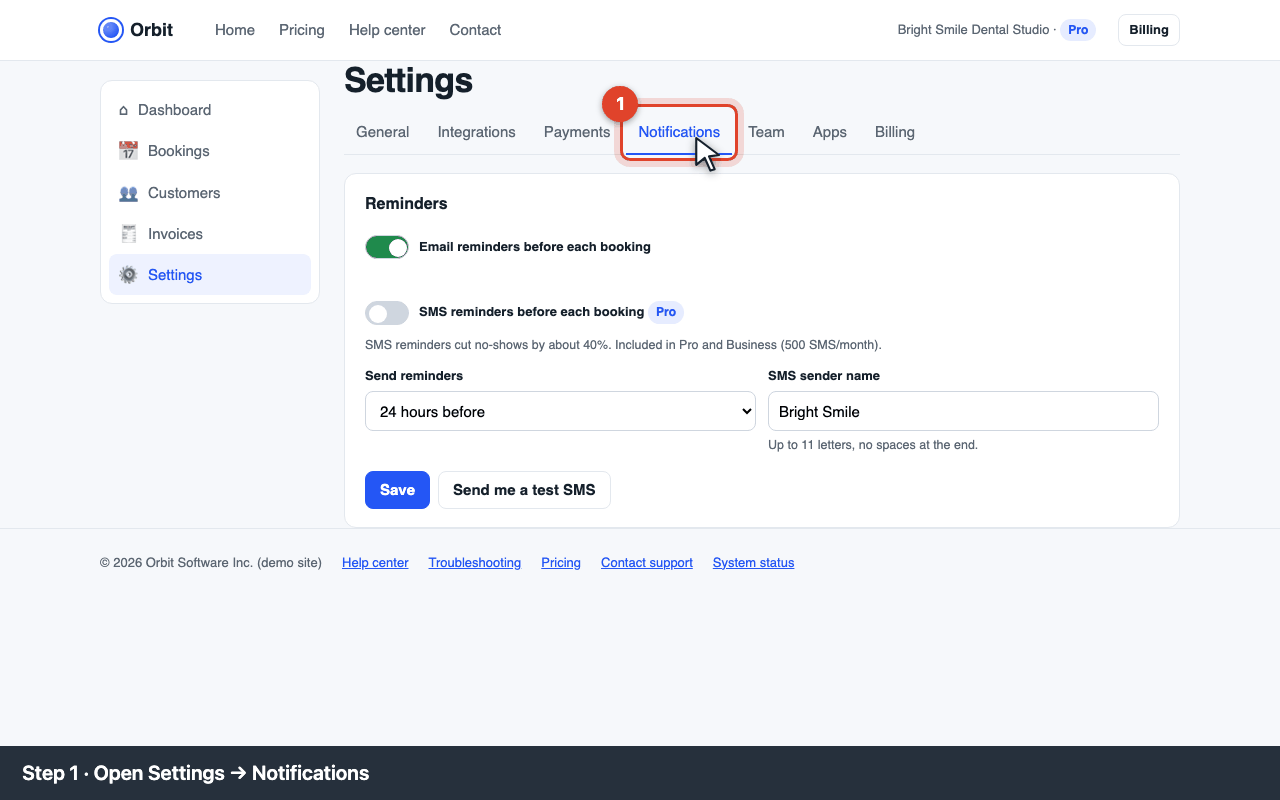Open Bookings in the sidebar
1280x800 pixels.
210,151
